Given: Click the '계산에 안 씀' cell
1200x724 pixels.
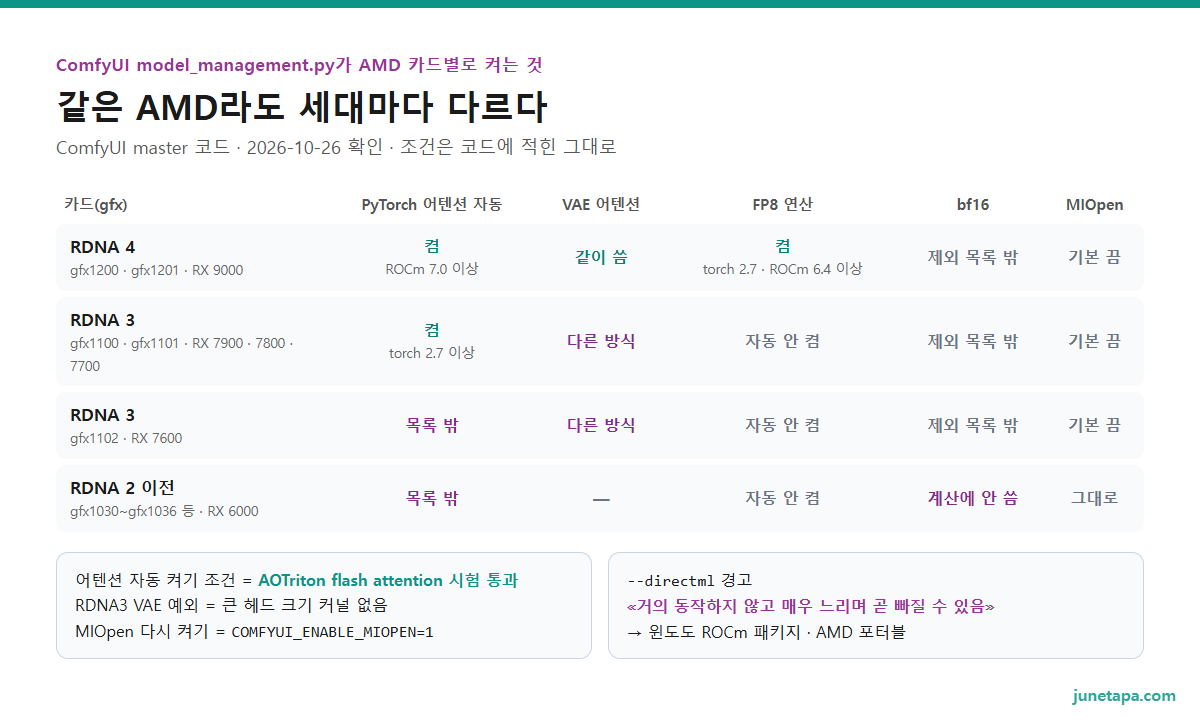Looking at the screenshot, I should (973, 498).
